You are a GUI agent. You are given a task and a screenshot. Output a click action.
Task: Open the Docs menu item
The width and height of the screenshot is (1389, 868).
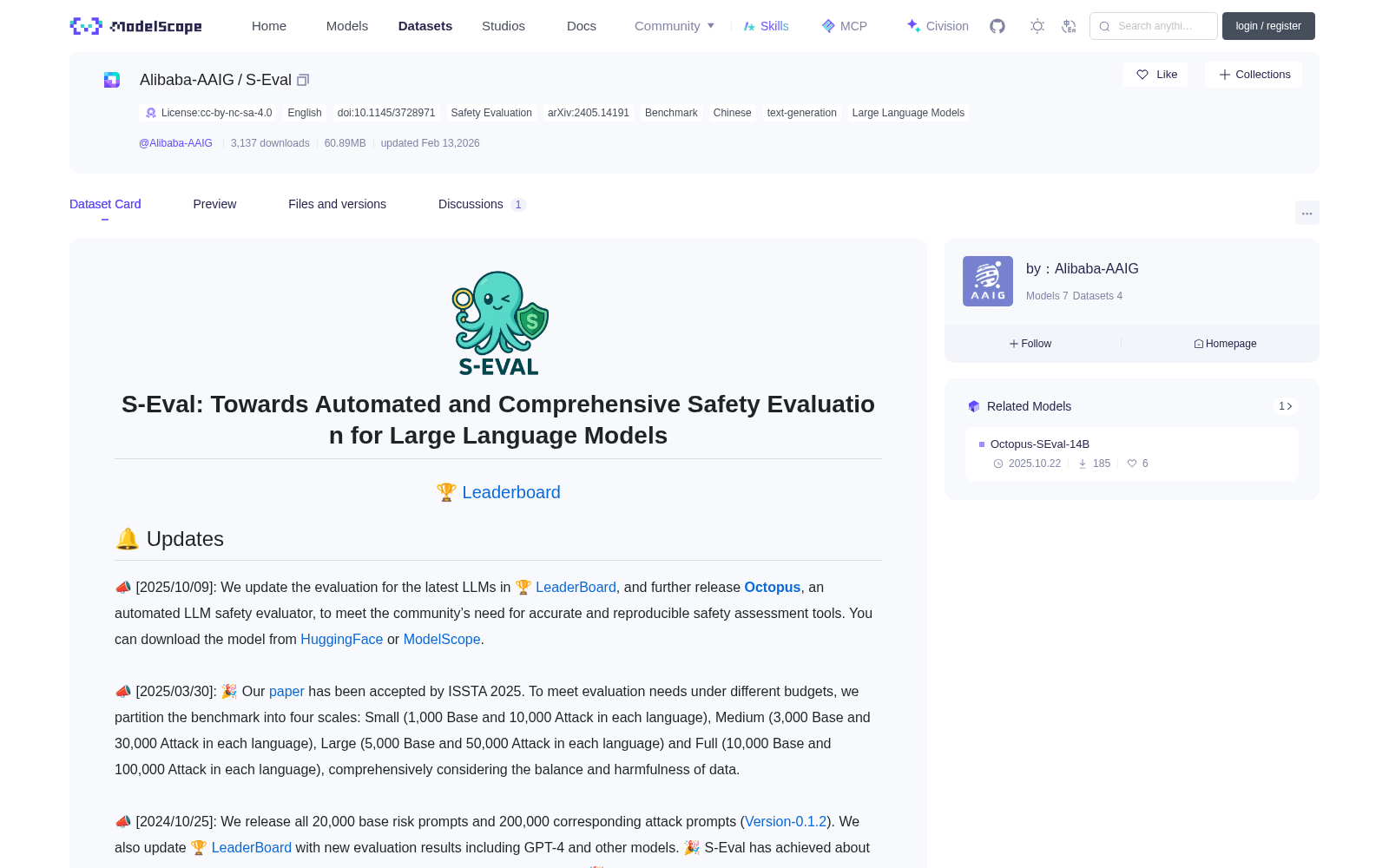(582, 26)
